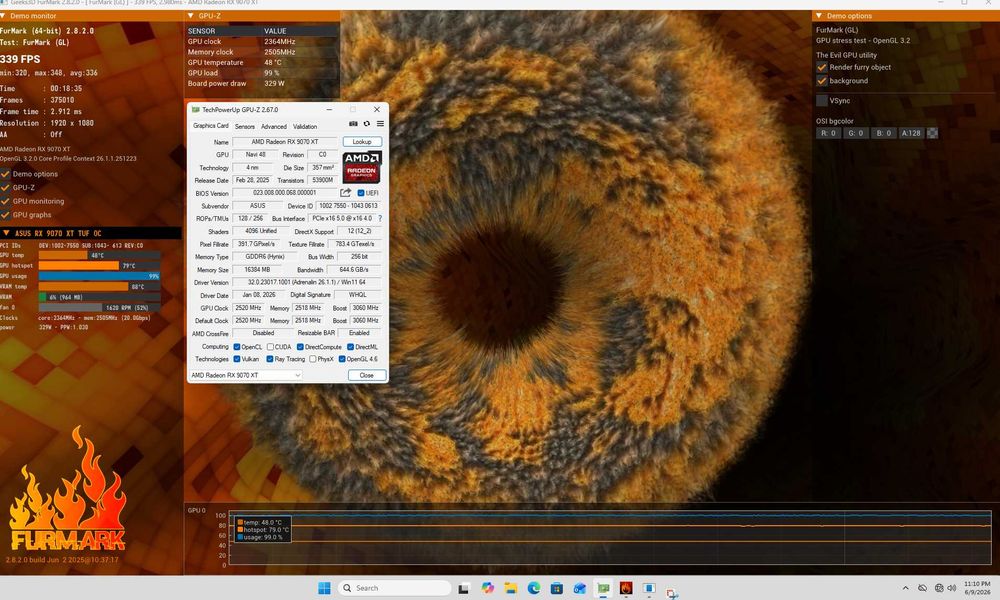This screenshot has width=1000, height=600.
Task: Toggle the GPU-Z panel checkbox in FurMark
Action: tap(5, 187)
